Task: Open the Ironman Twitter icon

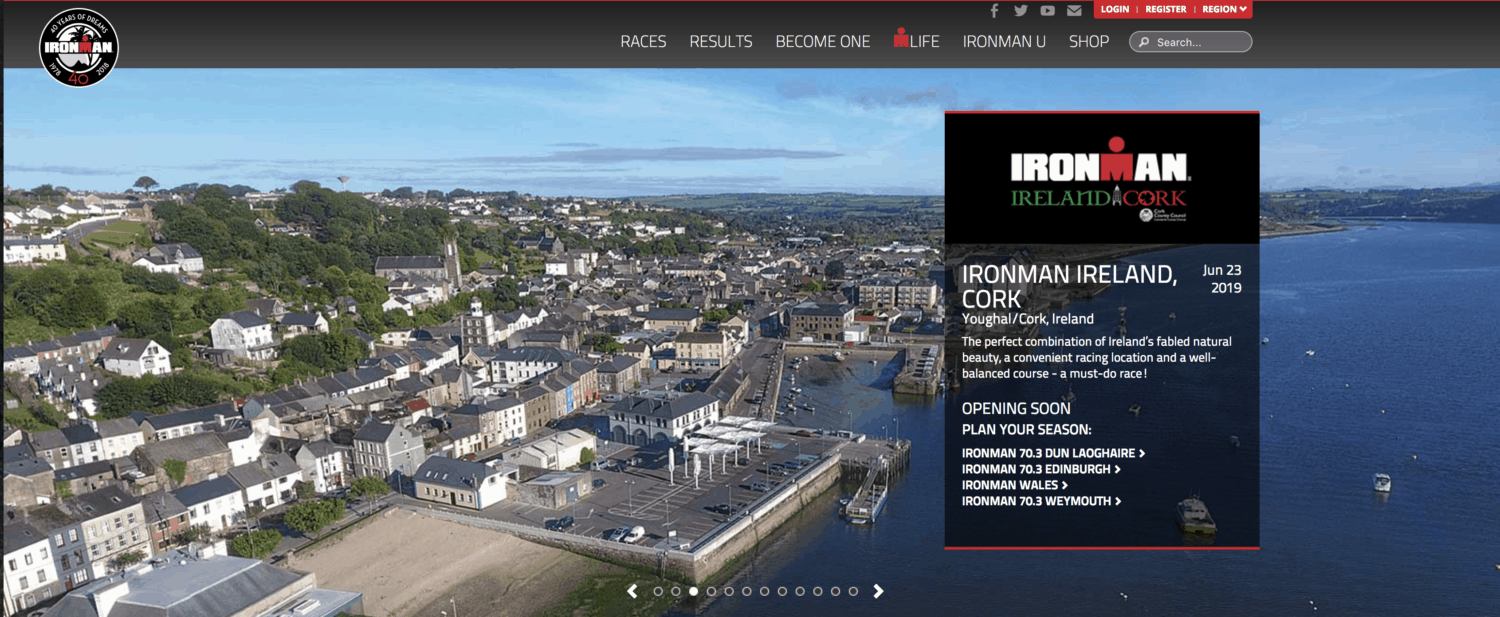Action: [1021, 10]
